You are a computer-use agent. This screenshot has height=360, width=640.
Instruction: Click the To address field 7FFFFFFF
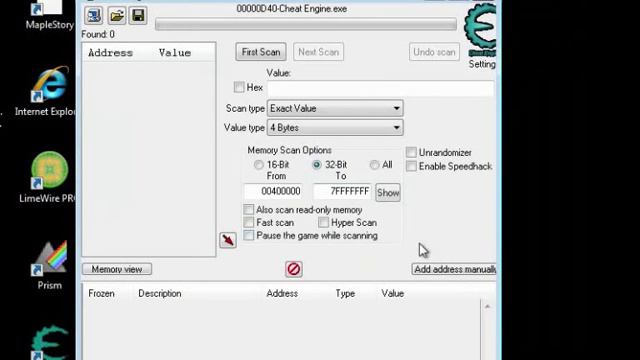(342, 191)
